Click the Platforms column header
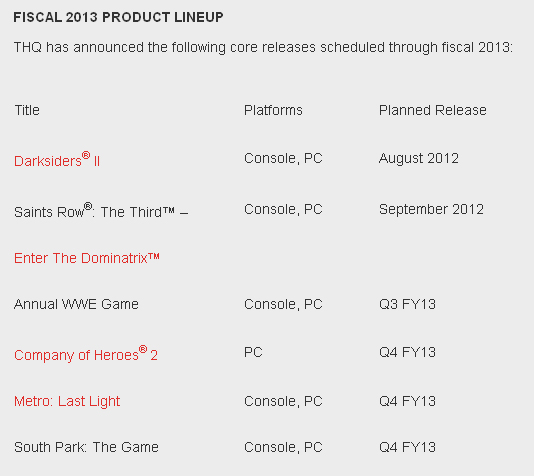Image resolution: width=534 pixels, height=476 pixels. click(273, 110)
